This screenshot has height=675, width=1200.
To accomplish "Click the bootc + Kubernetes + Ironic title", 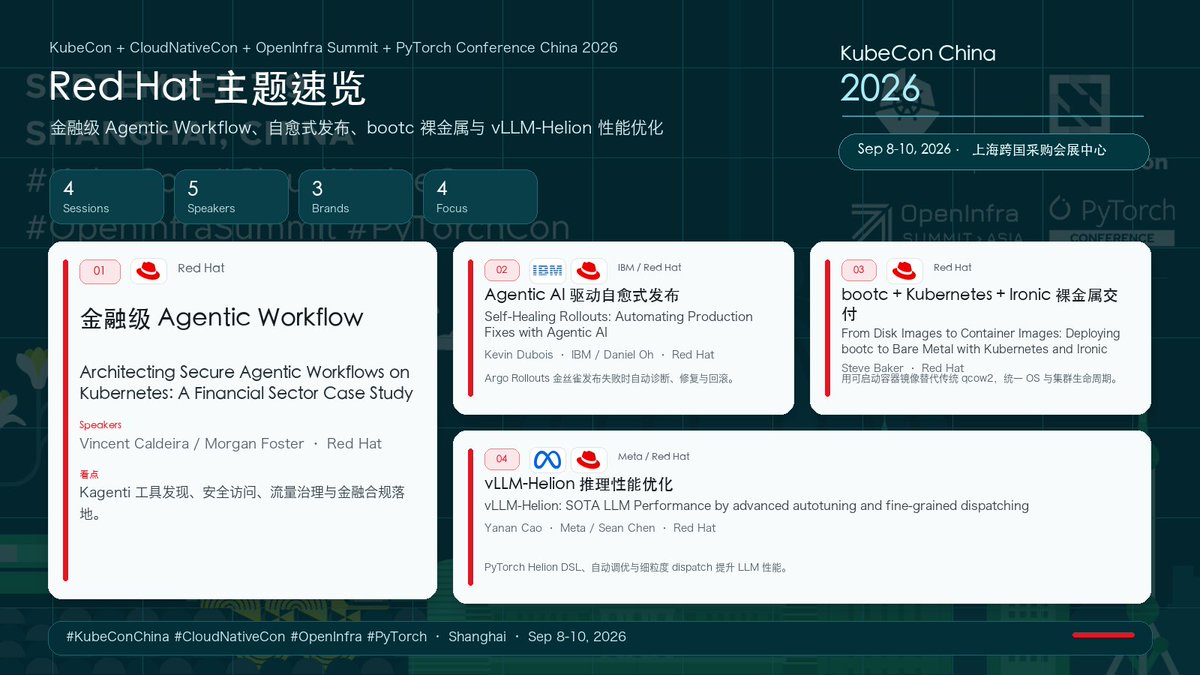I will [980, 303].
